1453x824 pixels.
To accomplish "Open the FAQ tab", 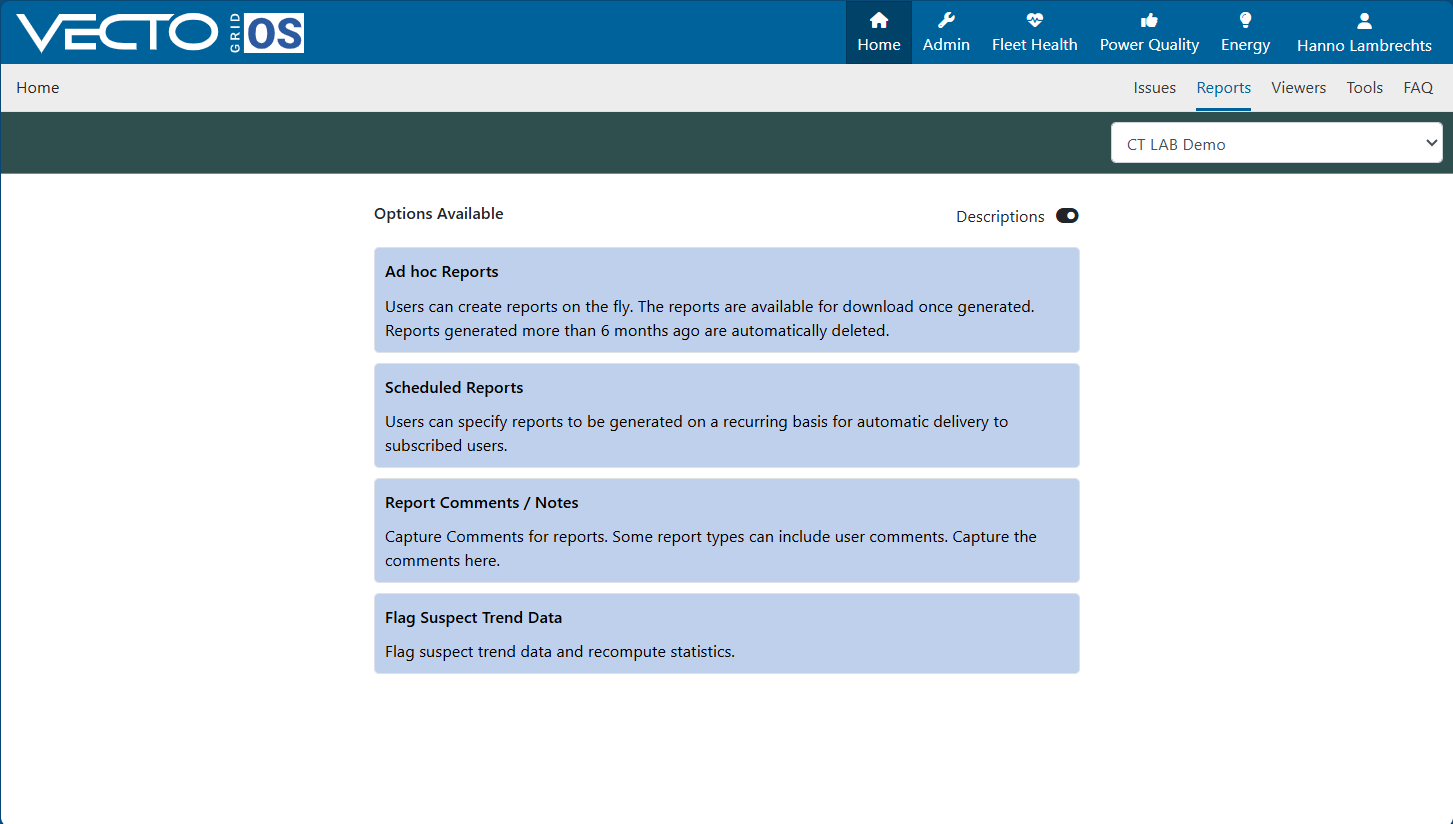I will (1418, 88).
